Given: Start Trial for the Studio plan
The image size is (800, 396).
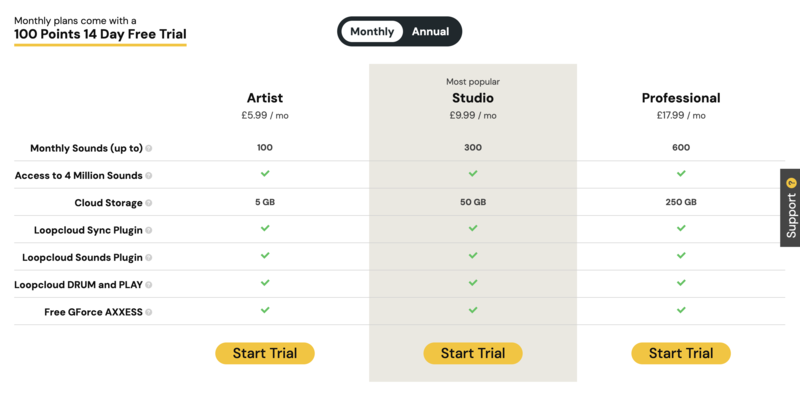Looking at the screenshot, I should pyautogui.click(x=473, y=353).
